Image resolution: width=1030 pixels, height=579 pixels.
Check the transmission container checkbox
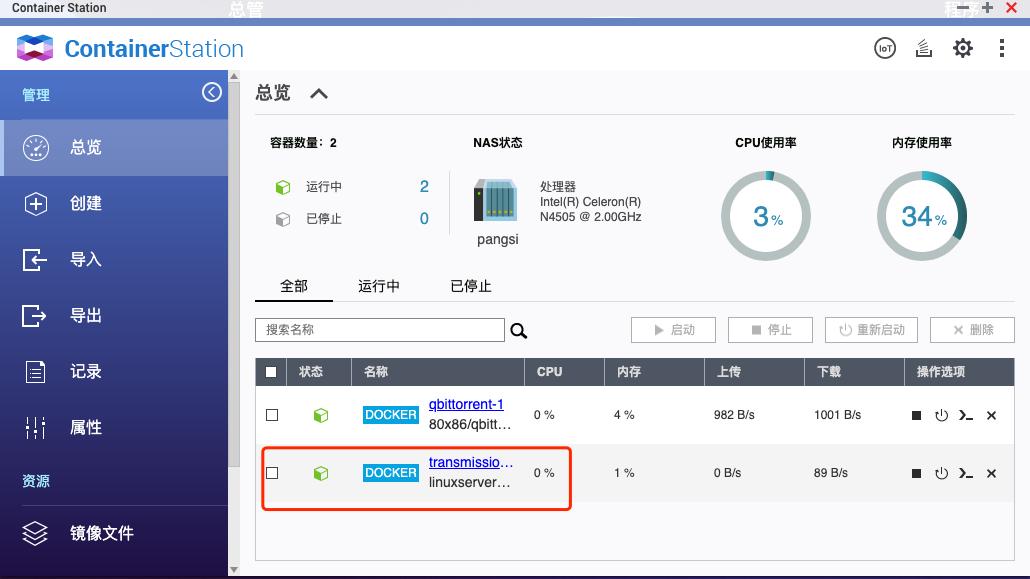tap(272, 472)
